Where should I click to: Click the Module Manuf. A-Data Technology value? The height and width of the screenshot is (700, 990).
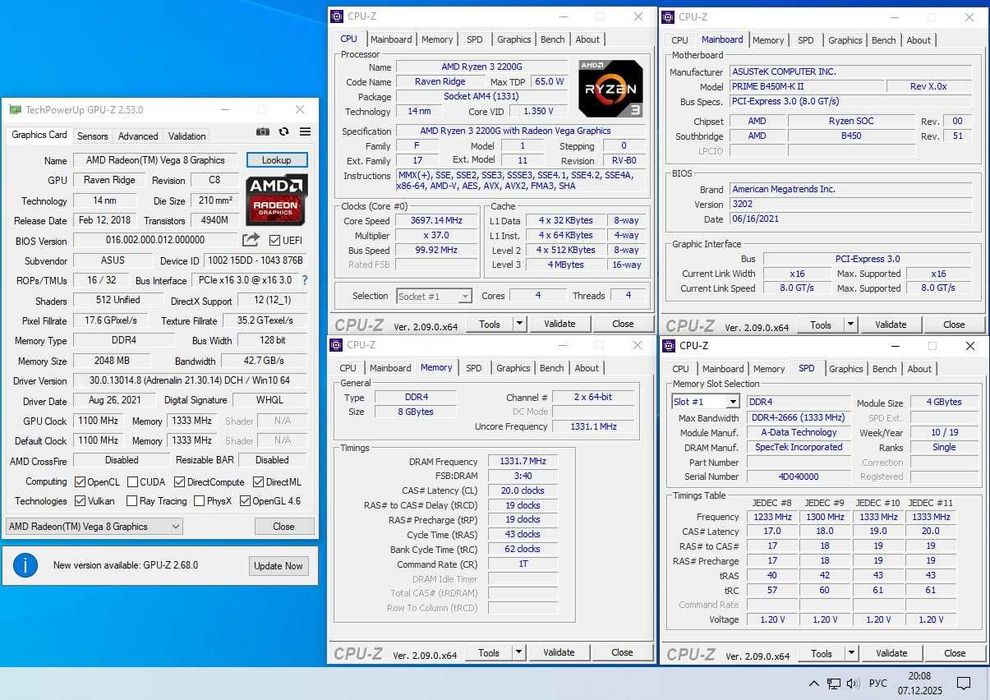(x=799, y=432)
